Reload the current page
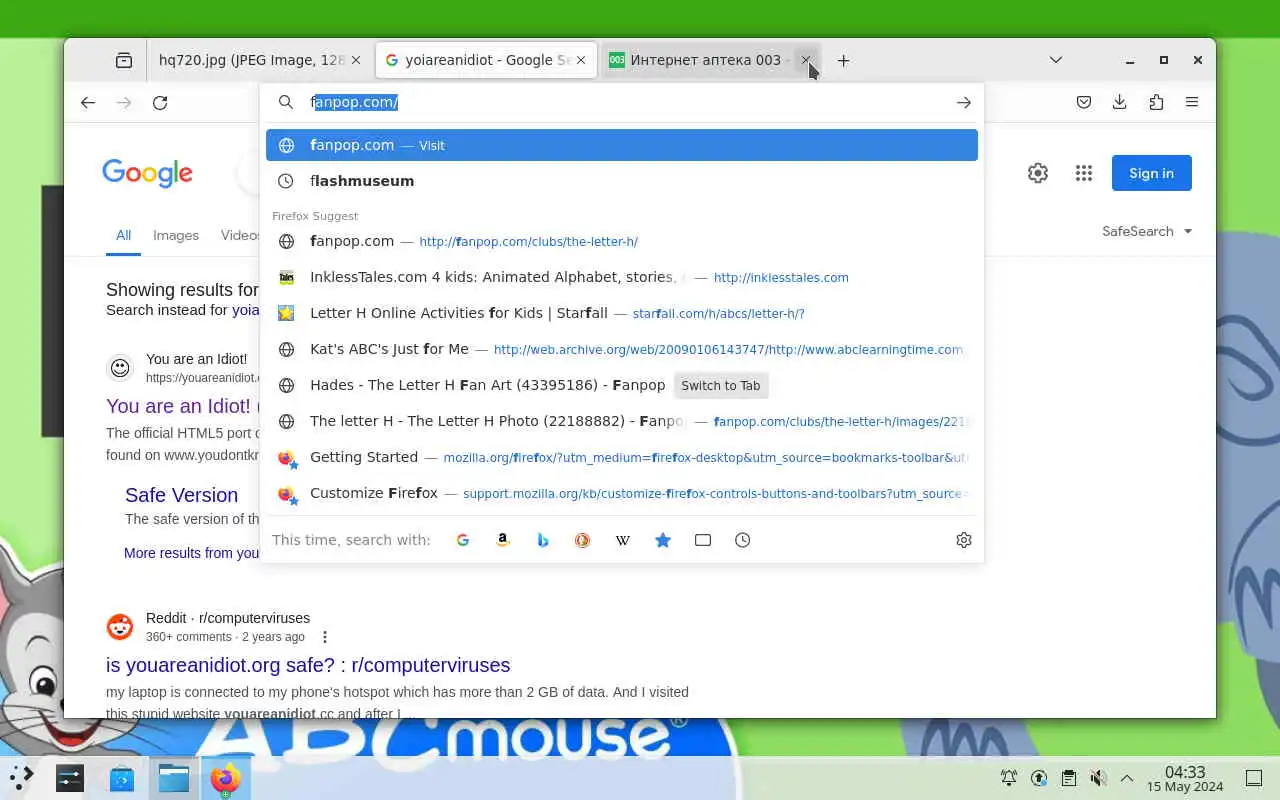The width and height of the screenshot is (1280, 800). coord(160,102)
